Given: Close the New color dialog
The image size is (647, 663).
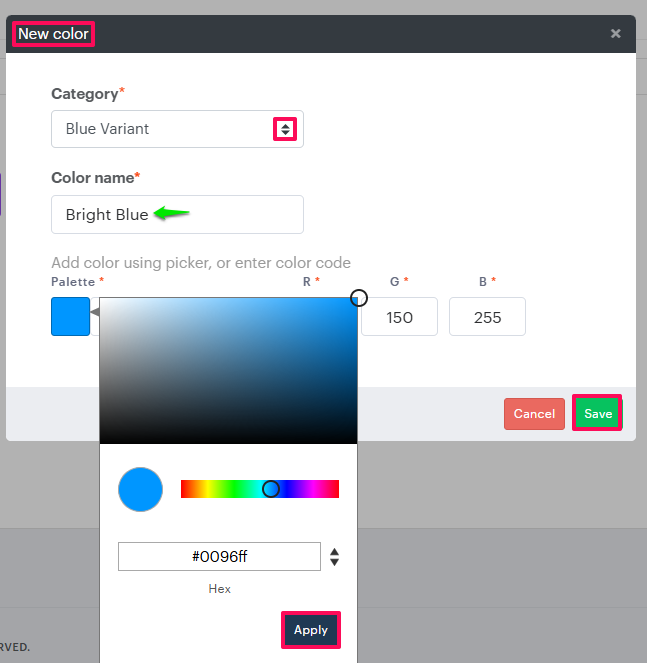Looking at the screenshot, I should tap(615, 34).
